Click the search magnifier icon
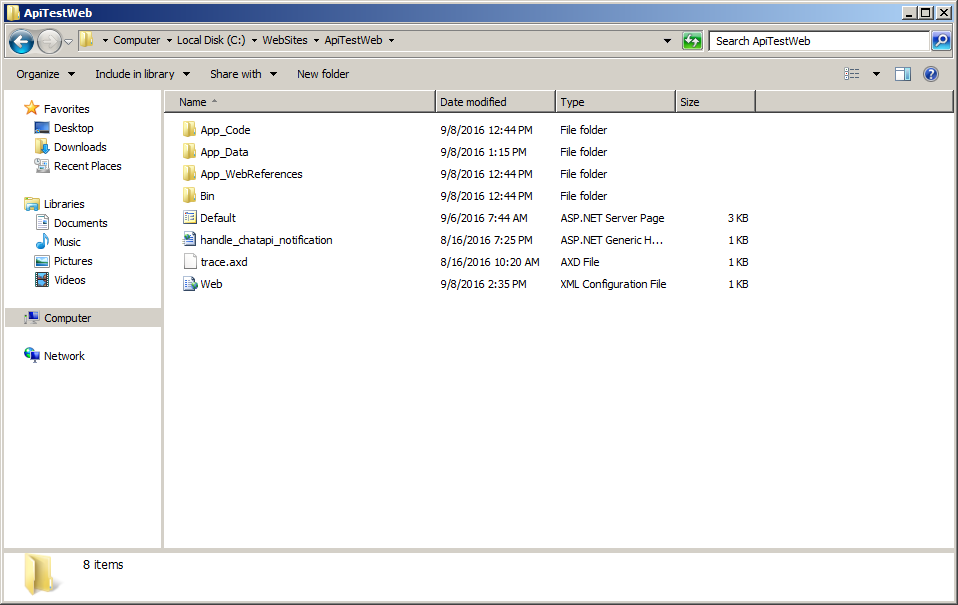This screenshot has width=958, height=605. 942,41
